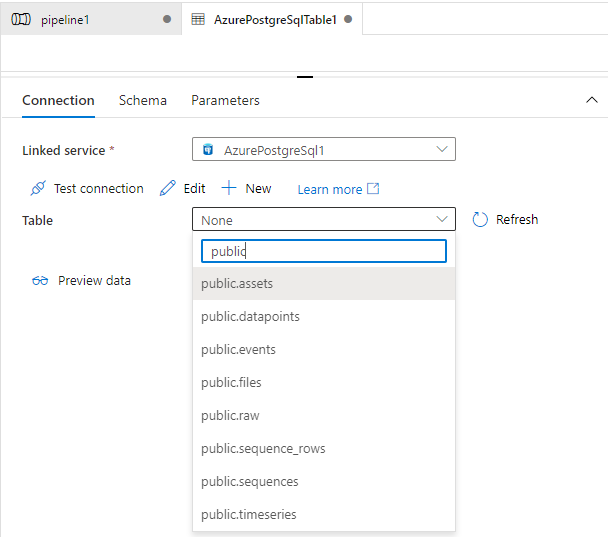Click the Refresh circular arrow icon

[x=480, y=219]
